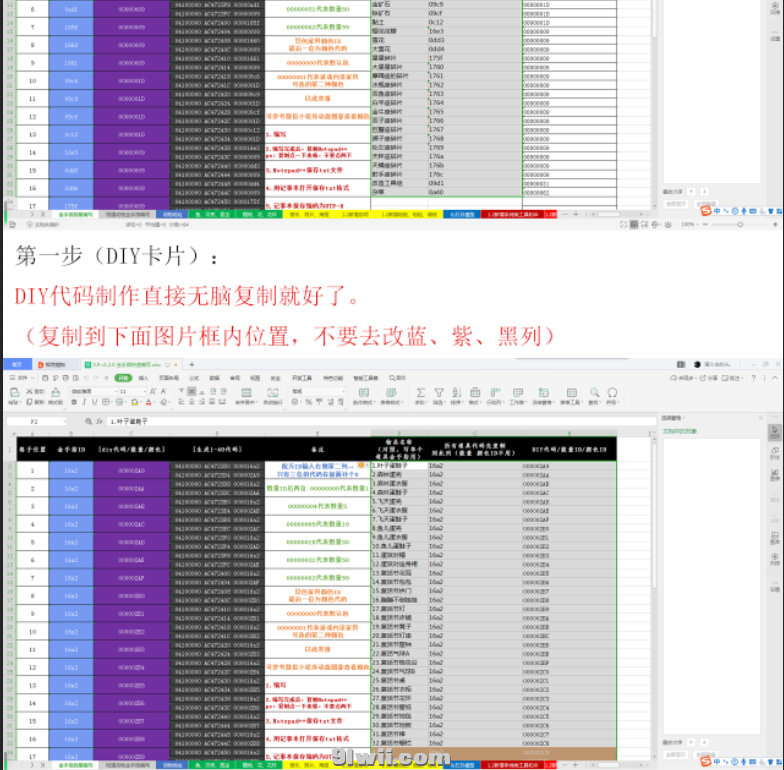
Task: Toggle Italic formatting in lower ribbon
Action: click(84, 402)
